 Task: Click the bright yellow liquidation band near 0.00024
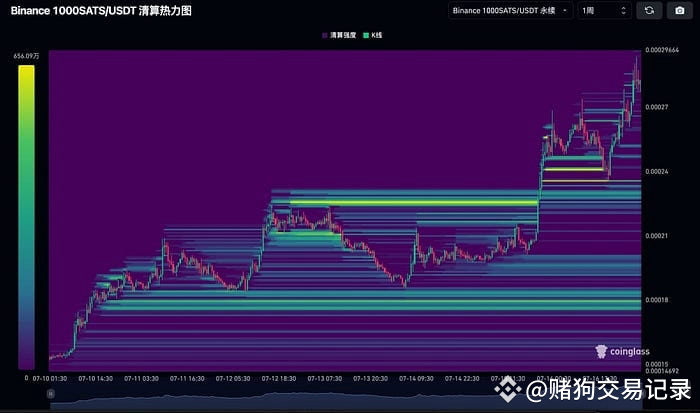click(x=573, y=169)
